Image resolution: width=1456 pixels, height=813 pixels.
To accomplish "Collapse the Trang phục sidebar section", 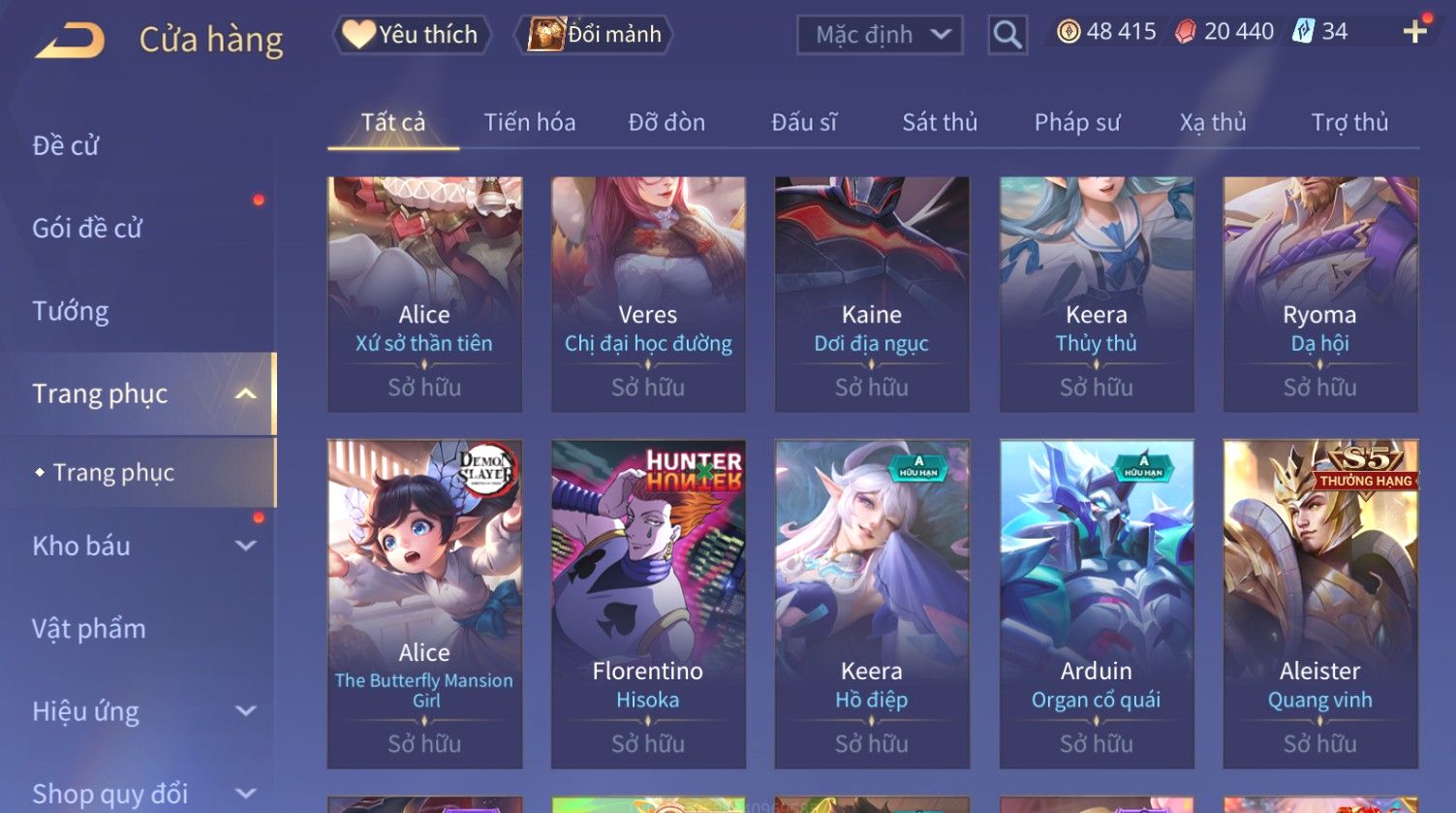I will point(246,393).
